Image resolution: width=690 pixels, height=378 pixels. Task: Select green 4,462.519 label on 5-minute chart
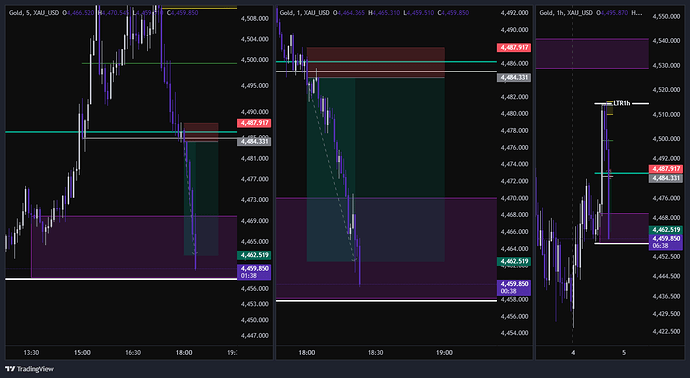[x=254, y=255]
